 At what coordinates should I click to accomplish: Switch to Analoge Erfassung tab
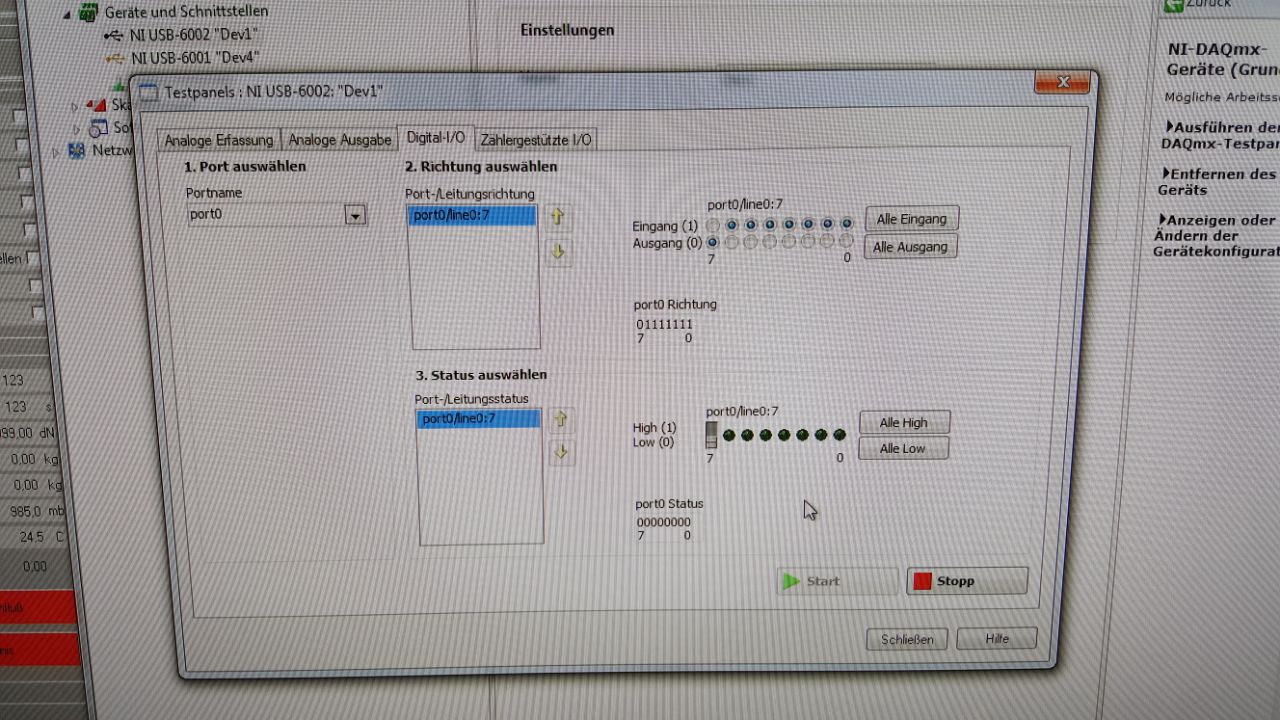click(x=218, y=140)
